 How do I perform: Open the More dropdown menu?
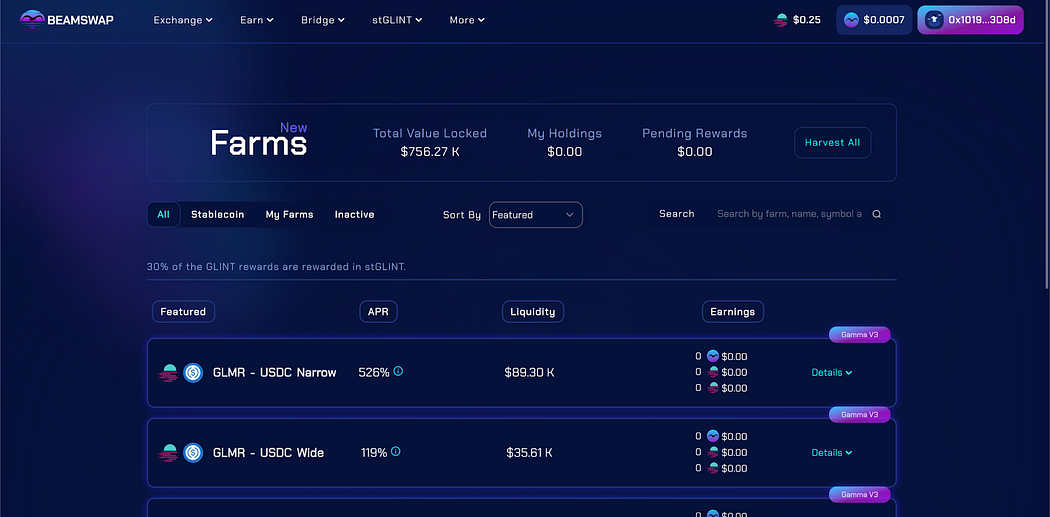(x=467, y=20)
